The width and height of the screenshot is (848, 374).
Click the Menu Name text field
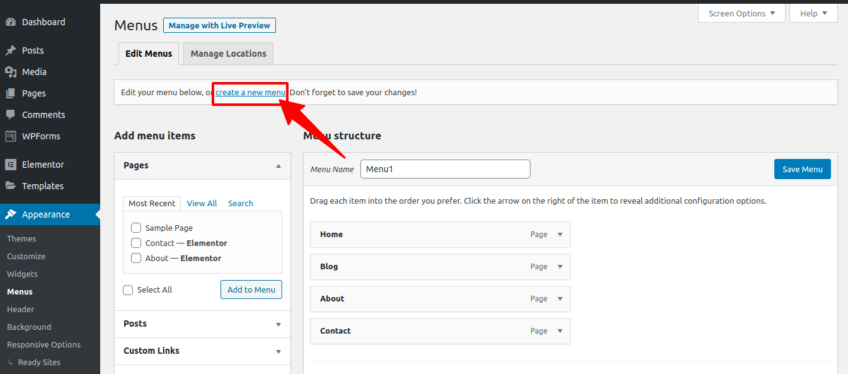coord(445,169)
